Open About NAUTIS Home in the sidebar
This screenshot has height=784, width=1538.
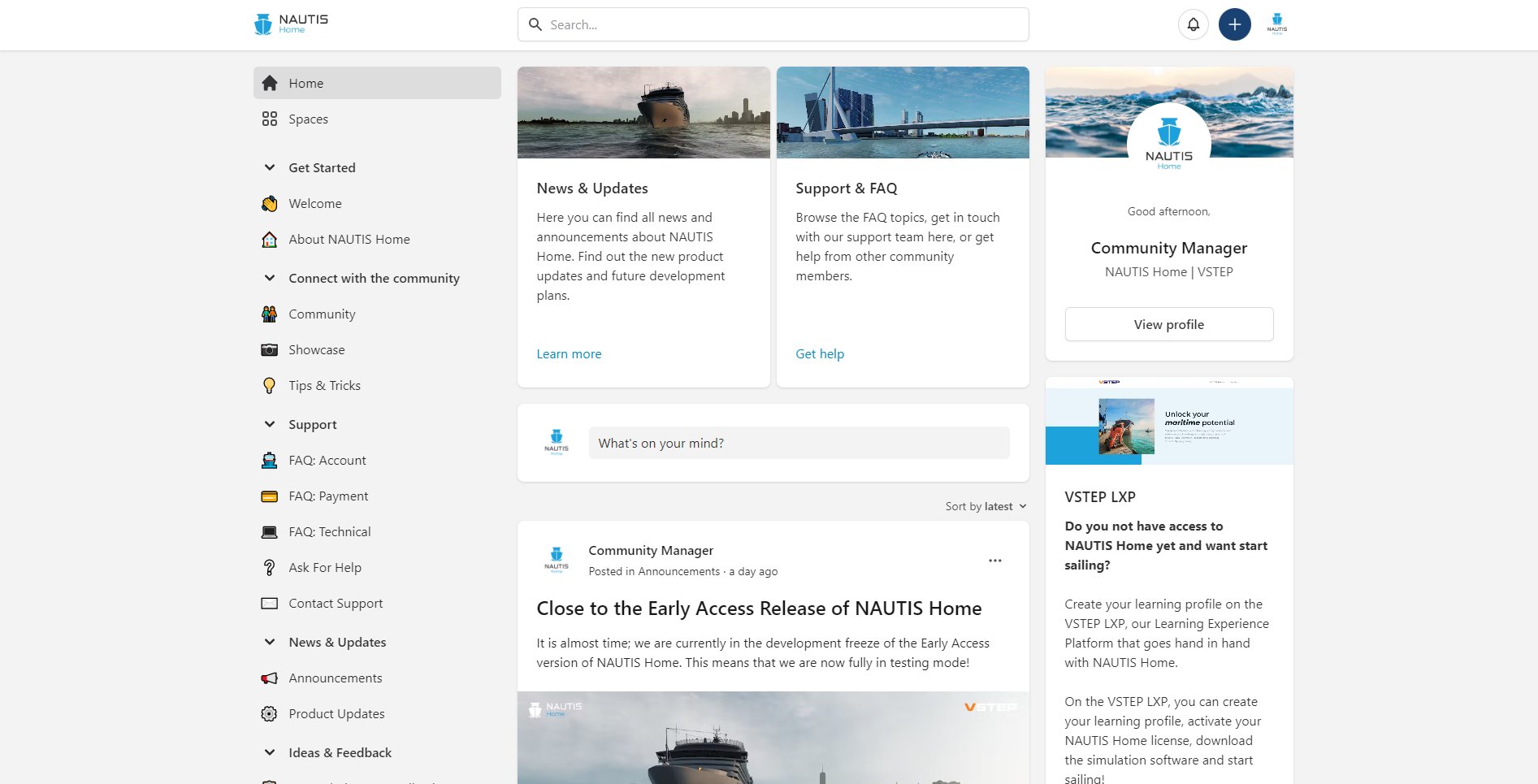pyautogui.click(x=377, y=239)
